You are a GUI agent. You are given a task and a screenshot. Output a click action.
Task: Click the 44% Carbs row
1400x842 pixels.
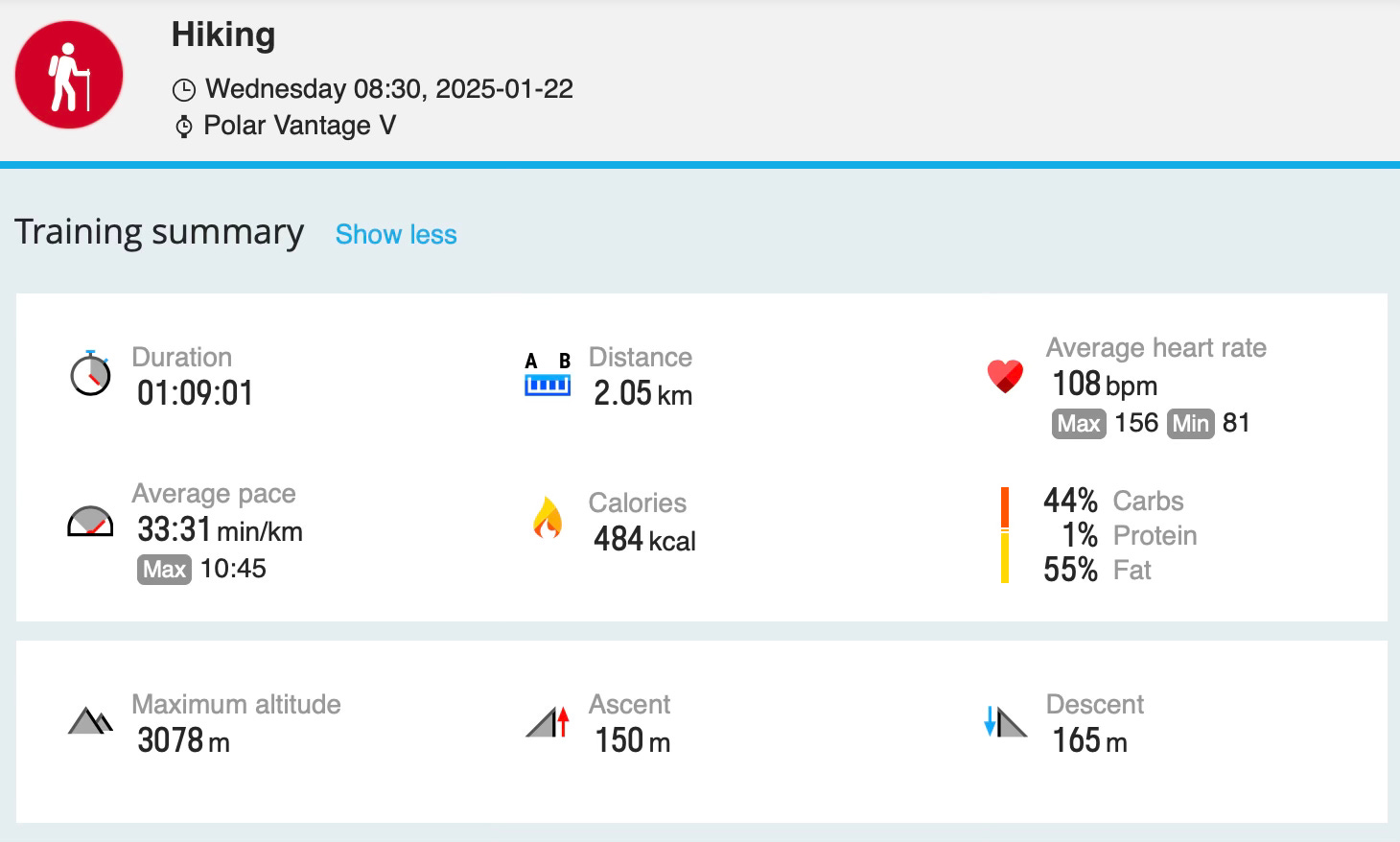1113,501
